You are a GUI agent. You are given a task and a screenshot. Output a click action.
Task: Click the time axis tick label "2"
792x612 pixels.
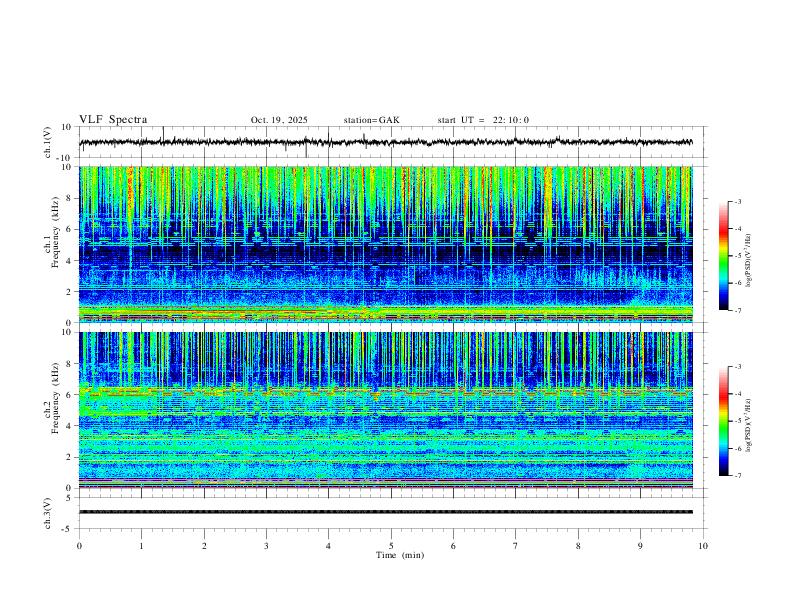pos(204,546)
